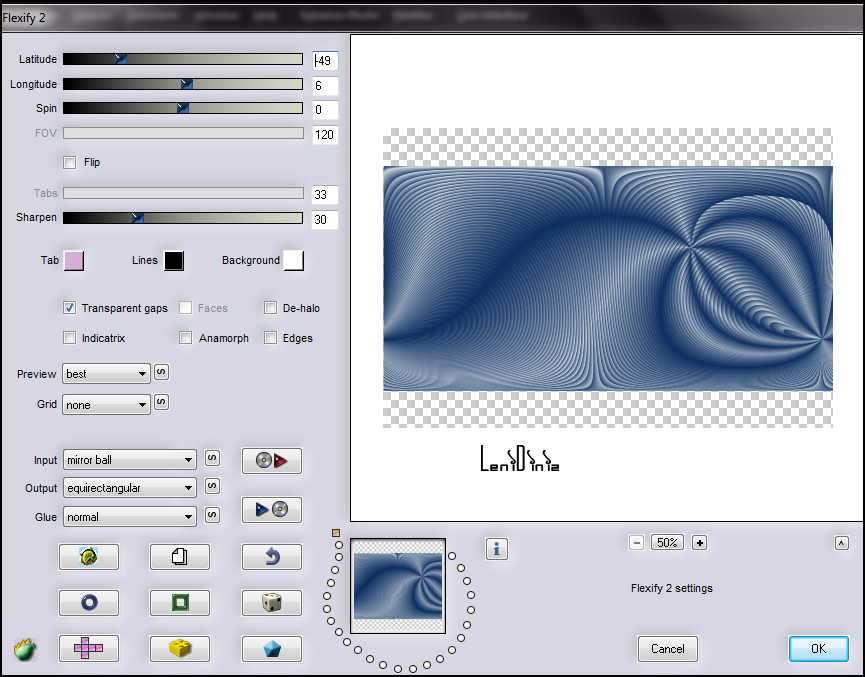Click the Tabs value field showing 33
This screenshot has width=865, height=677.
[325, 195]
